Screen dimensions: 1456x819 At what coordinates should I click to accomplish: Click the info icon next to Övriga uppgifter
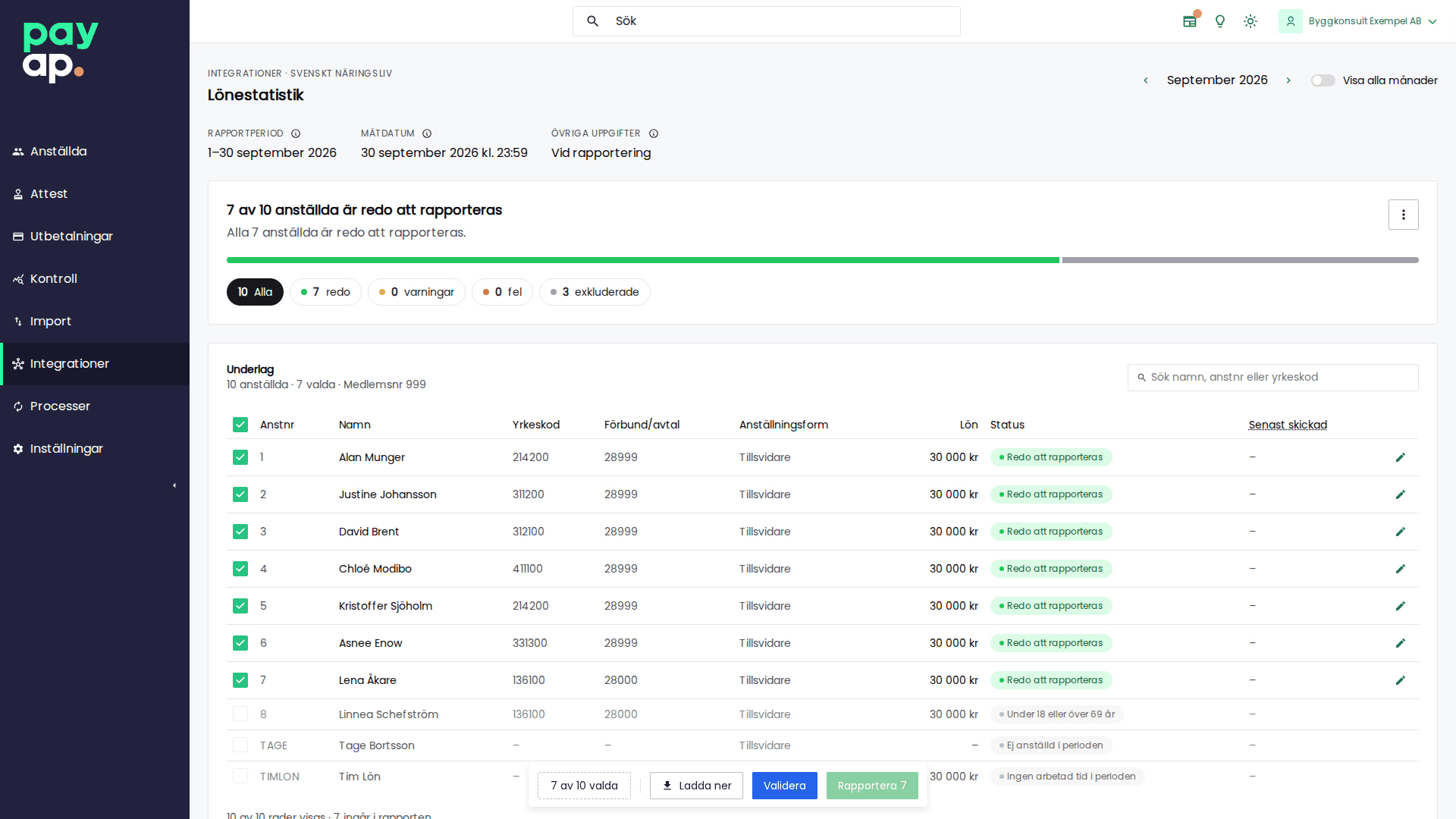coord(654,133)
